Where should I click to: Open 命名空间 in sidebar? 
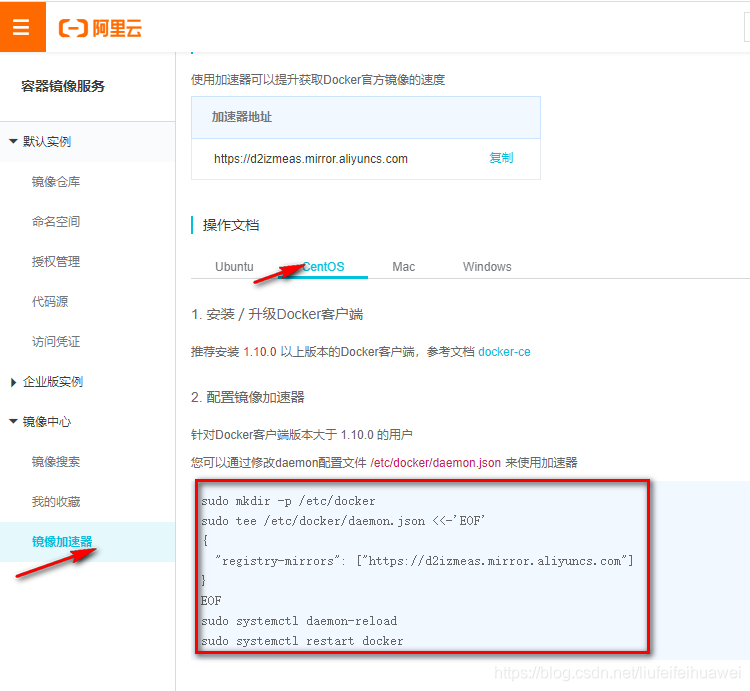tap(56, 221)
